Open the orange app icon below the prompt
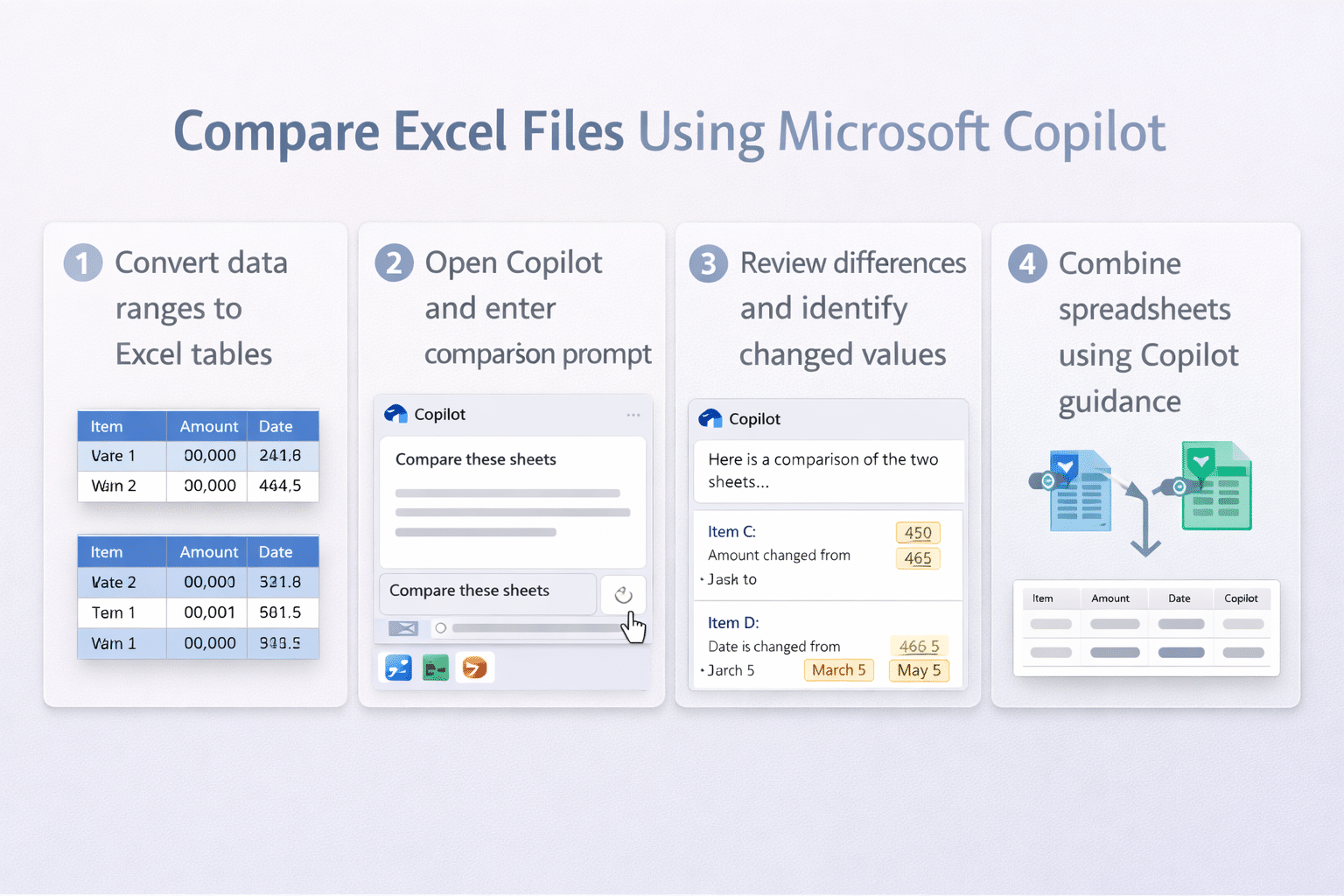 click(x=474, y=668)
